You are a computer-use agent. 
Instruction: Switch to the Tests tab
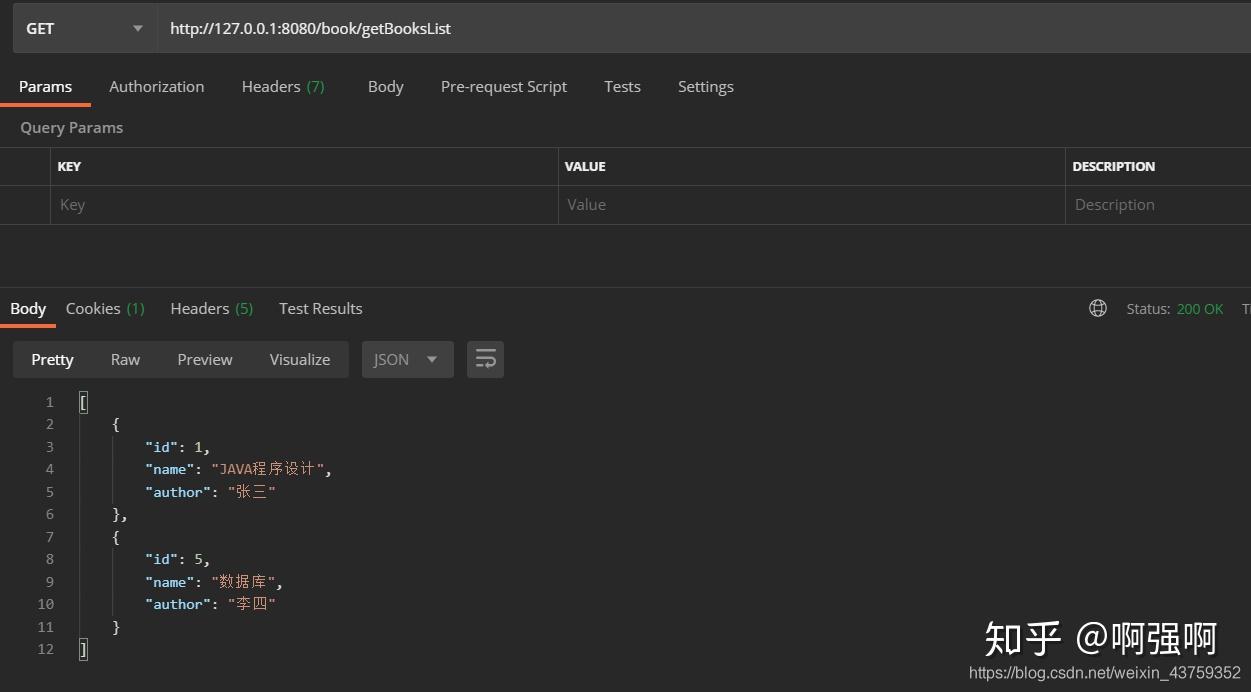622,86
